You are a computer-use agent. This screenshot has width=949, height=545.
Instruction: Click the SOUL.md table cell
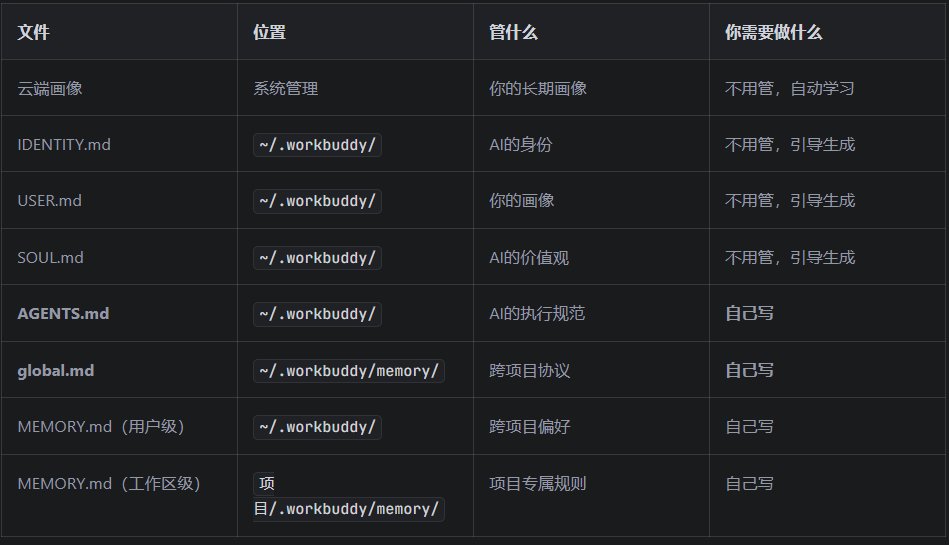click(50, 257)
